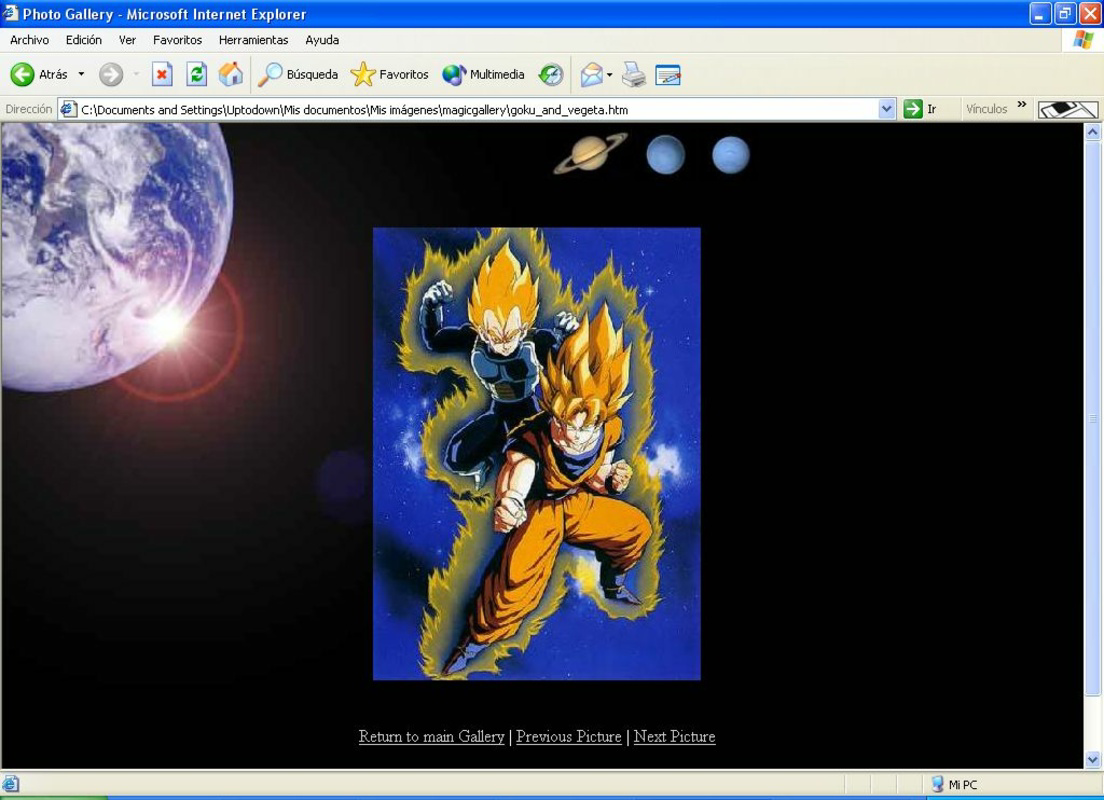The width and height of the screenshot is (1104, 800).
Task: Open the Herramientas menu
Action: click(253, 40)
